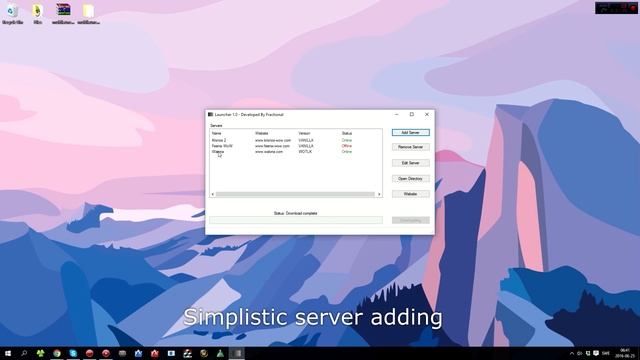Click the Add Server button
Image resolution: width=640 pixels, height=360 pixels.
tap(411, 133)
